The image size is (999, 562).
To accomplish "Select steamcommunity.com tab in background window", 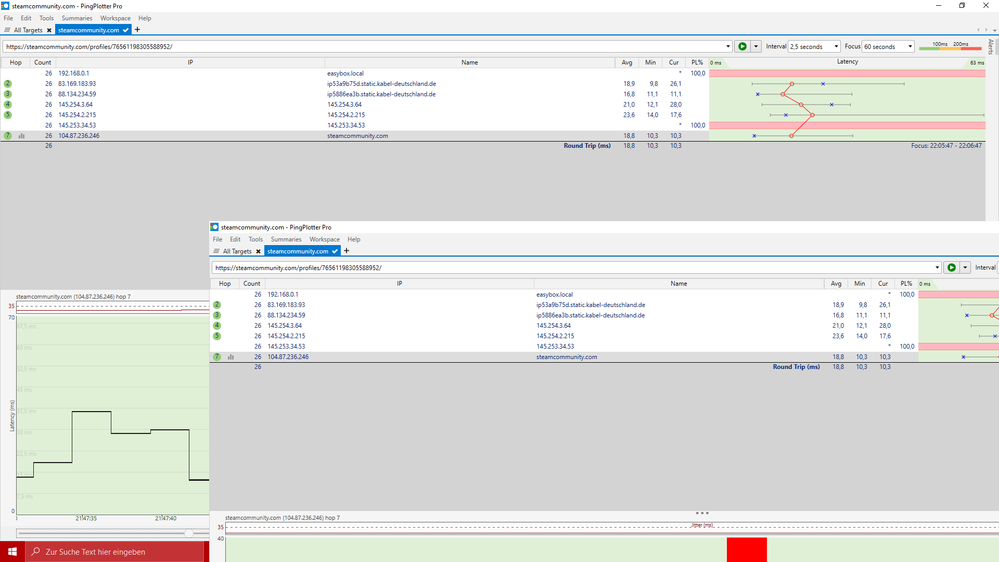I will click(89, 30).
